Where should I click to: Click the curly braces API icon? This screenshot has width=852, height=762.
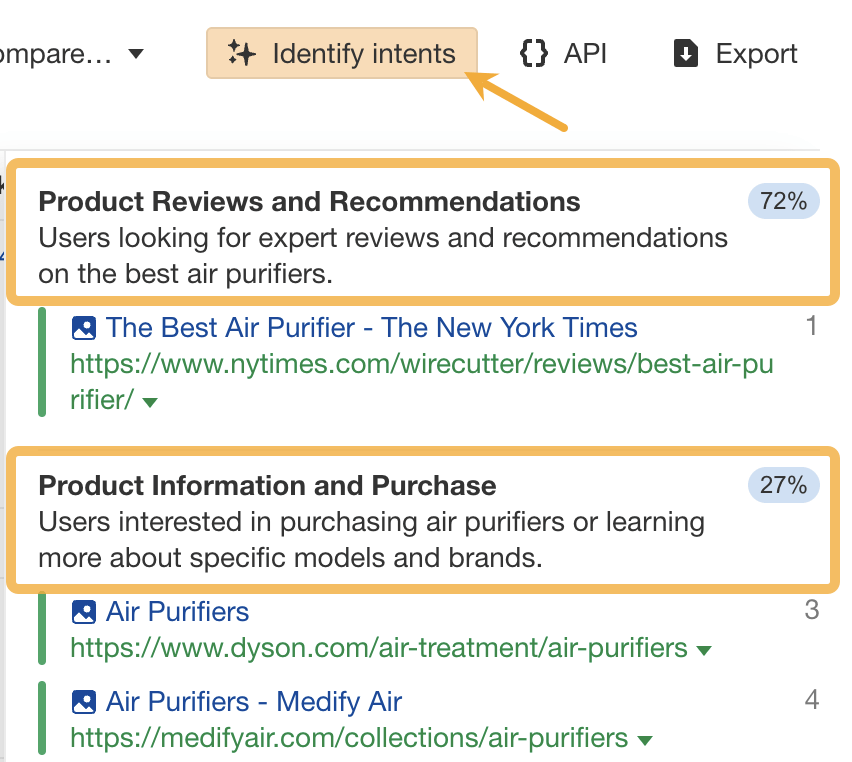(533, 53)
